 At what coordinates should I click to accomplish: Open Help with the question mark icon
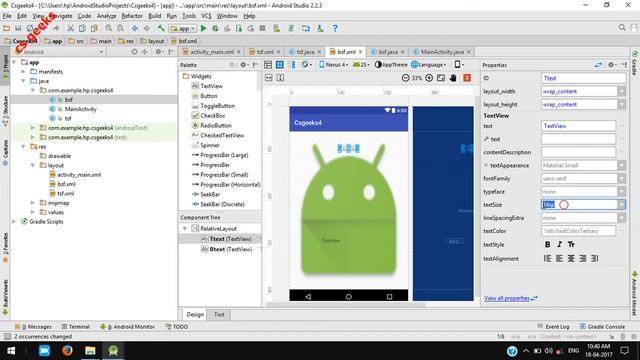(x=335, y=28)
